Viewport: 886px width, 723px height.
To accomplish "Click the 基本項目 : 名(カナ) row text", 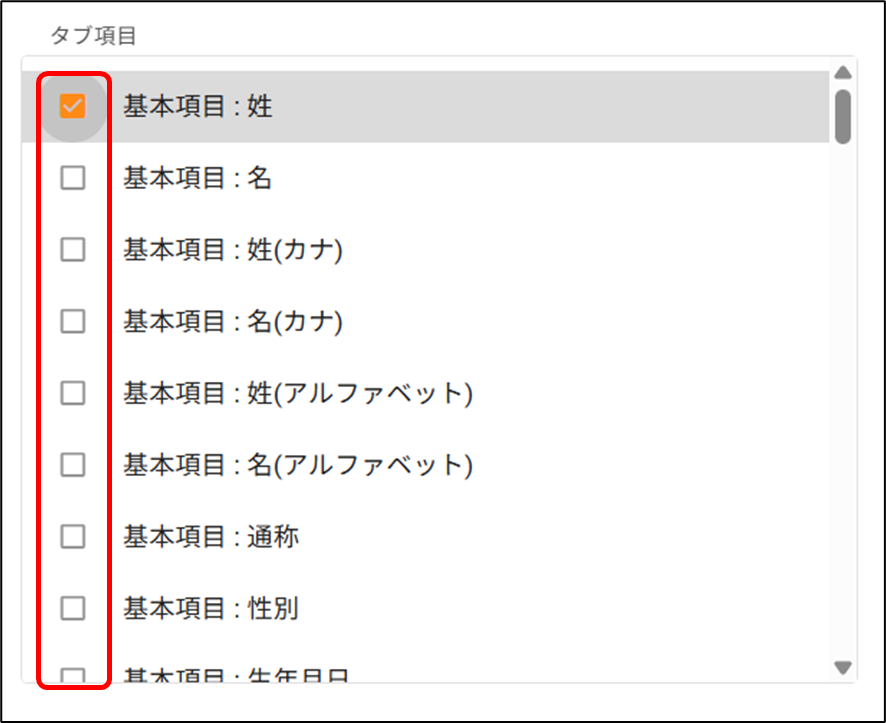I will coord(233,321).
